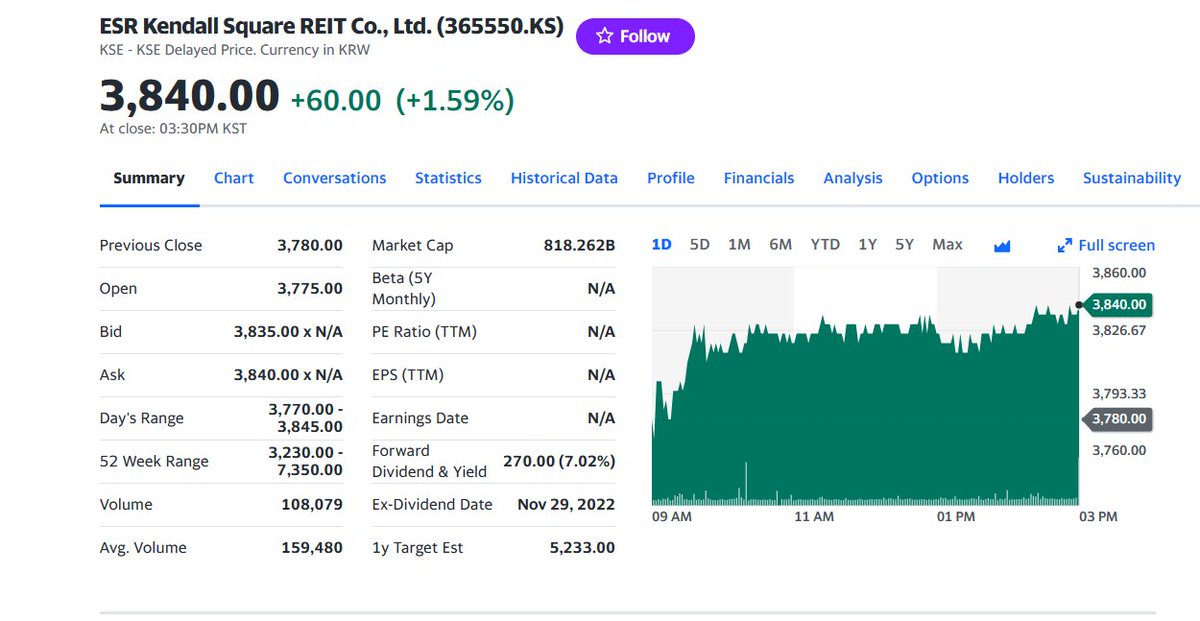Click the 3,840.00 current price

(x=189, y=96)
